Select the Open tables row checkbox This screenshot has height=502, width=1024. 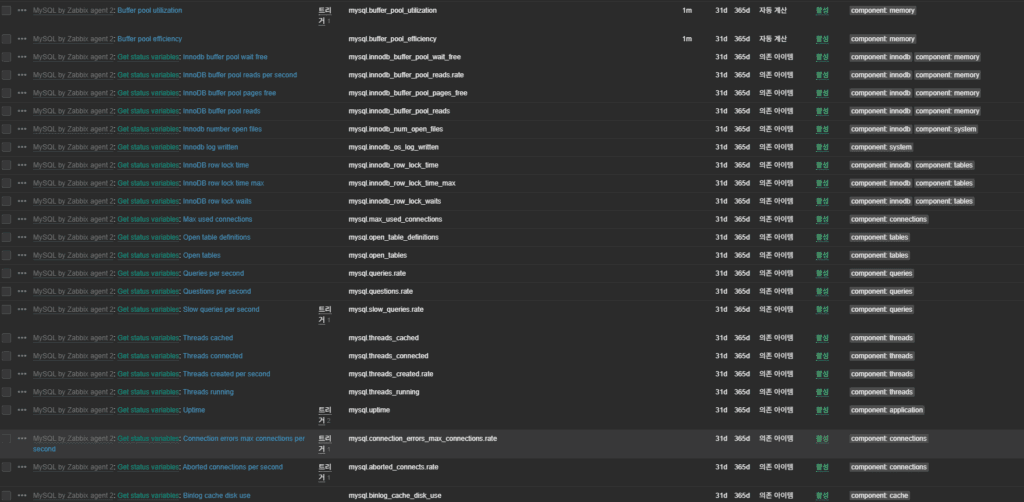point(6,255)
